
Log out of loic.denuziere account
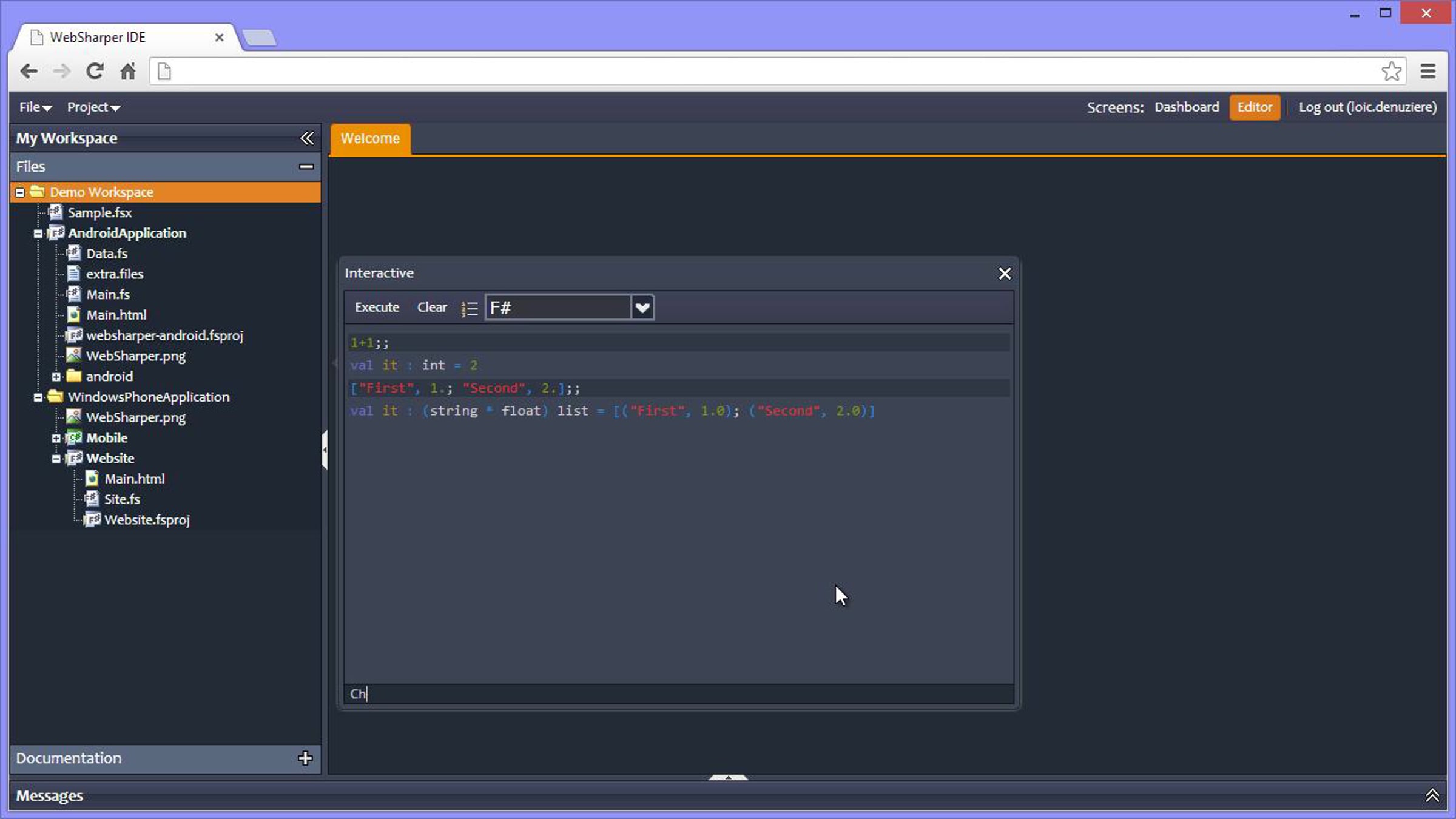tap(1367, 107)
